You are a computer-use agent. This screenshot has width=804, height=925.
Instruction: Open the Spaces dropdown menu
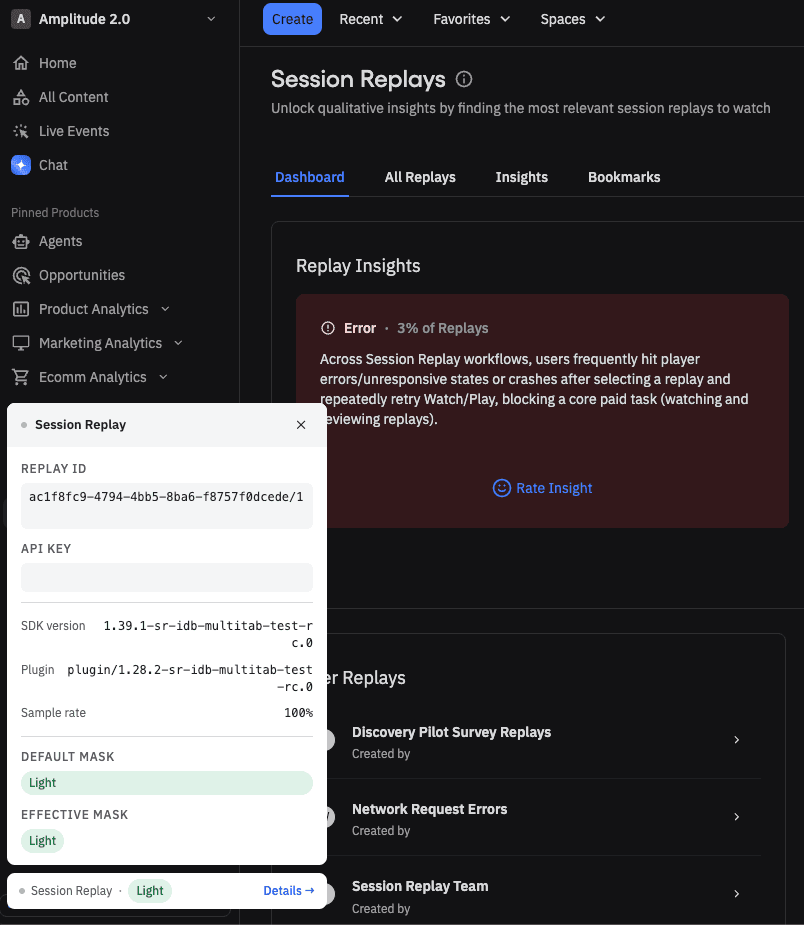573,19
